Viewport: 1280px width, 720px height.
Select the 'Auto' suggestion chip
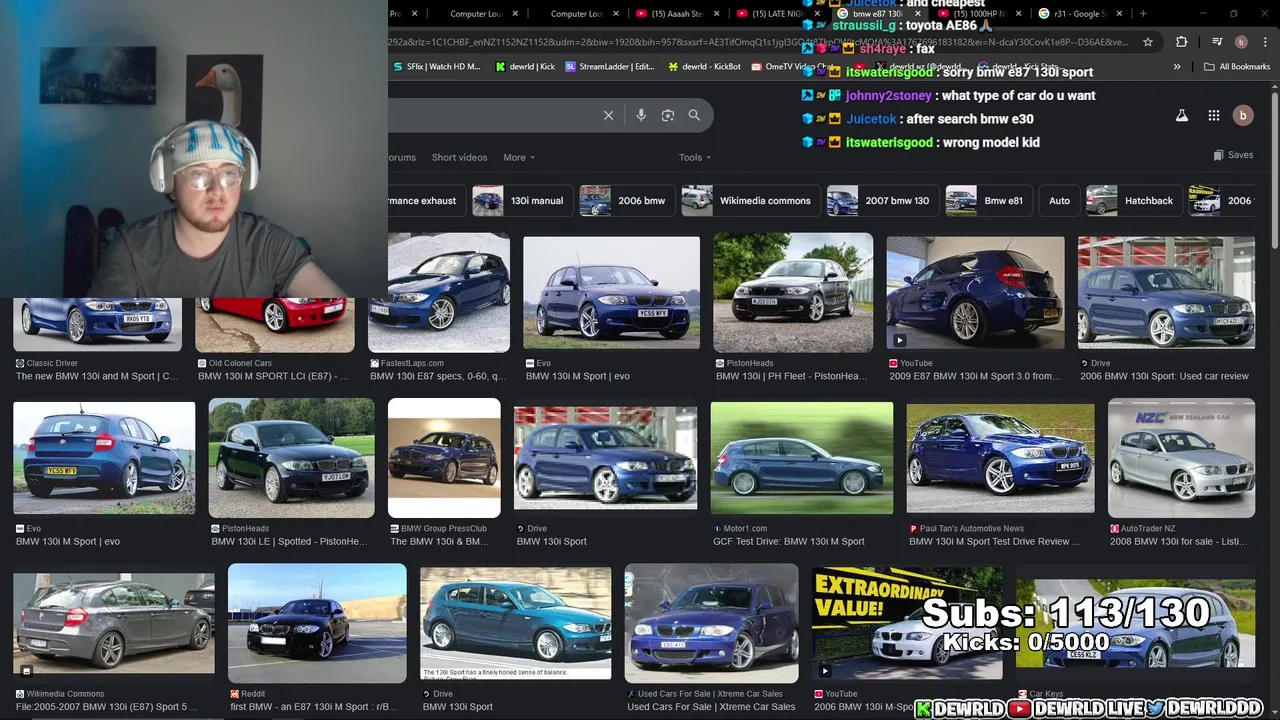pyautogui.click(x=1059, y=201)
